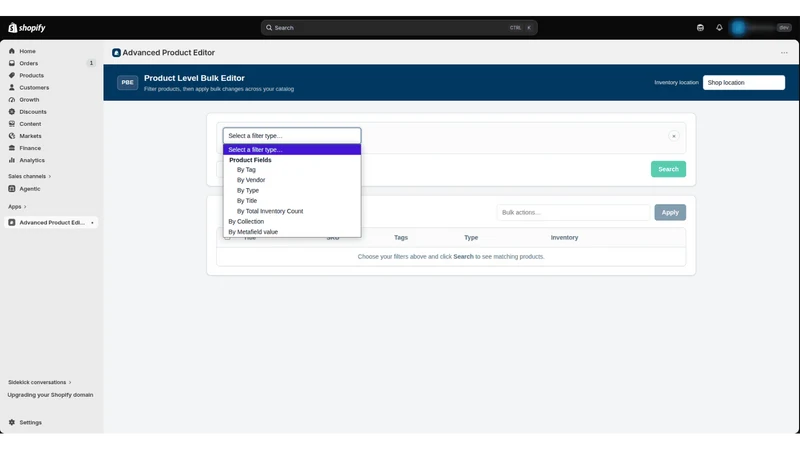Open Markets from the sidebar
Viewport: 800px width, 450px height.
(30, 136)
